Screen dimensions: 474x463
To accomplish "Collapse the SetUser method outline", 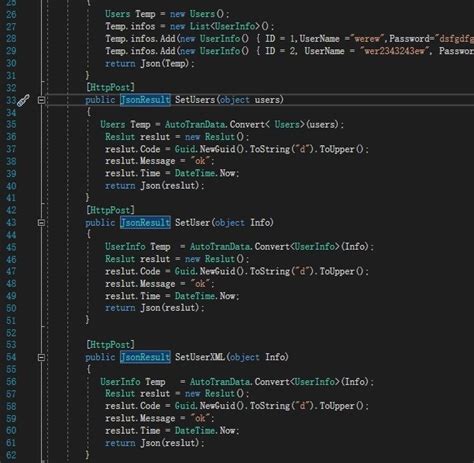I will pyautogui.click(x=41, y=223).
